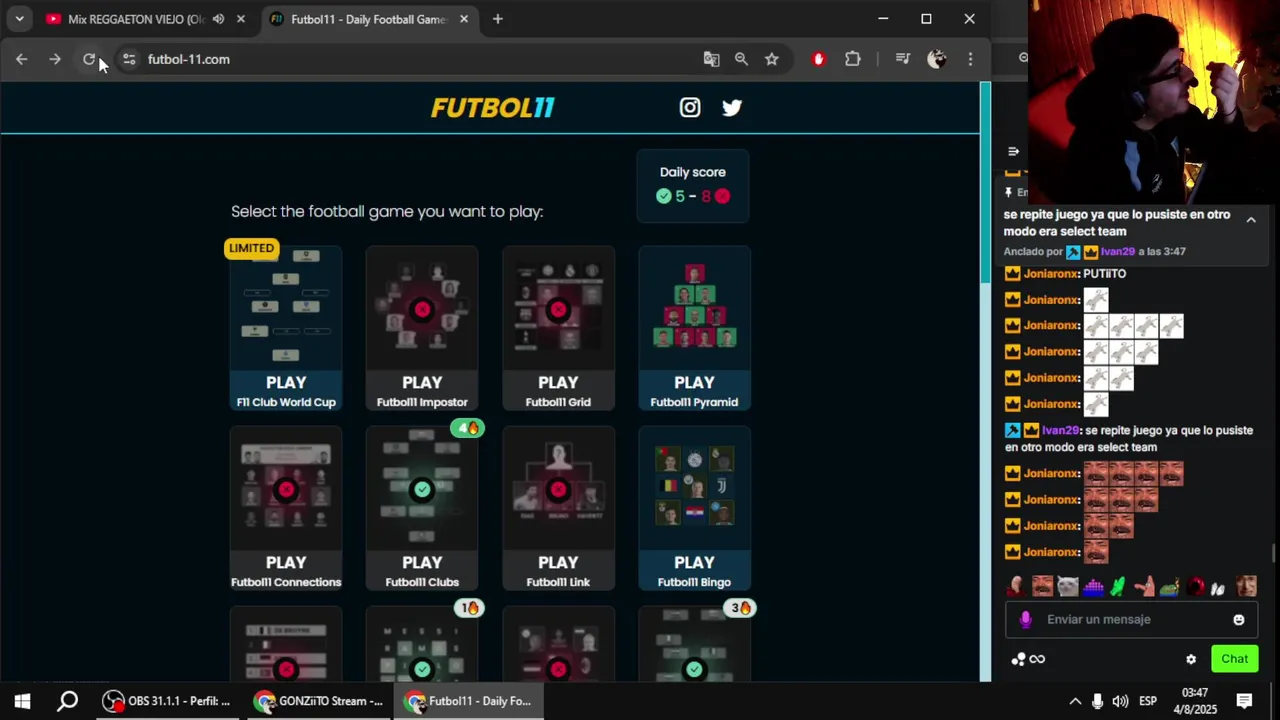The width and height of the screenshot is (1280, 720).
Task: Play F11 Club World Cup game
Action: (286, 328)
